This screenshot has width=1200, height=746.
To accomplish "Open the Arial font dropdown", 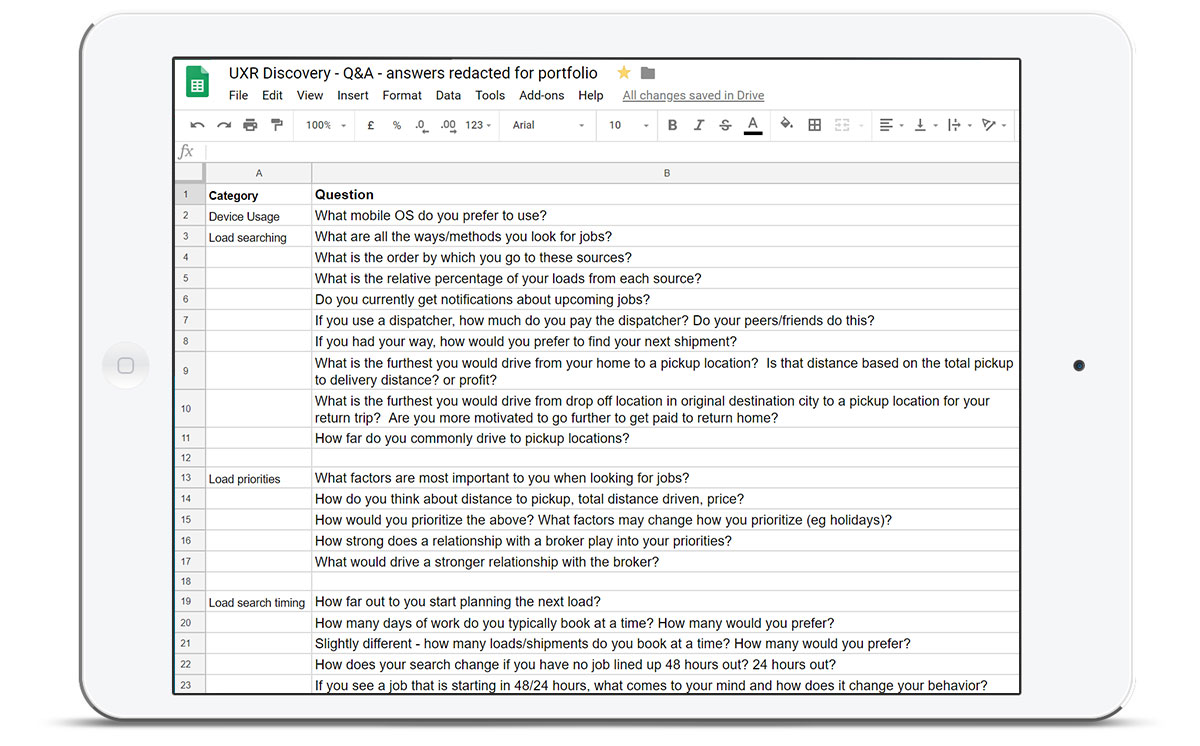I will (x=549, y=125).
